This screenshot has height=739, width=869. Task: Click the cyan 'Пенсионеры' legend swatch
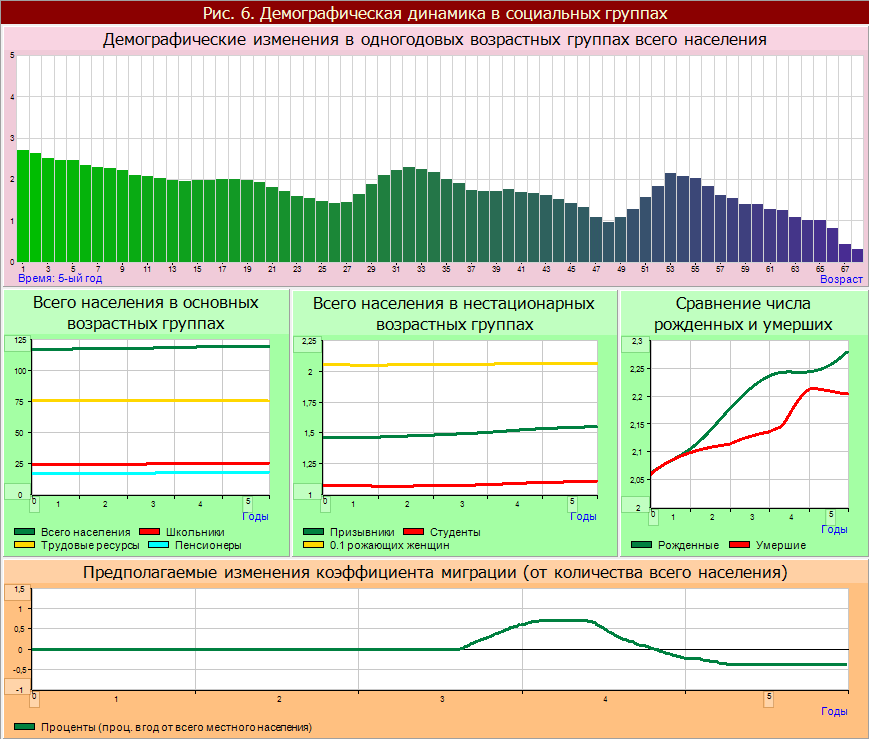[x=159, y=545]
